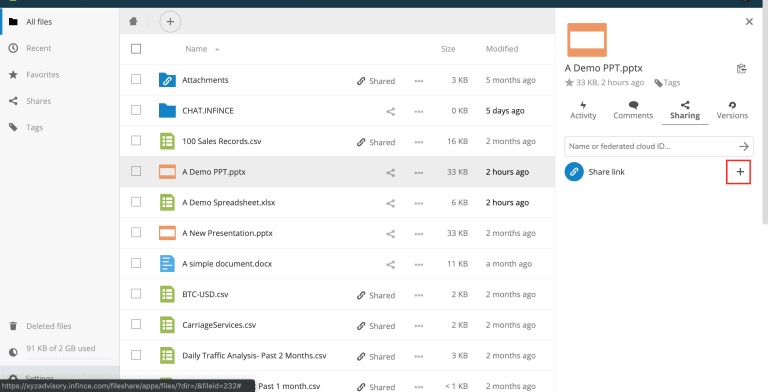
Task: Open more actions menu for CHAT.INFINCE
Action: click(419, 111)
